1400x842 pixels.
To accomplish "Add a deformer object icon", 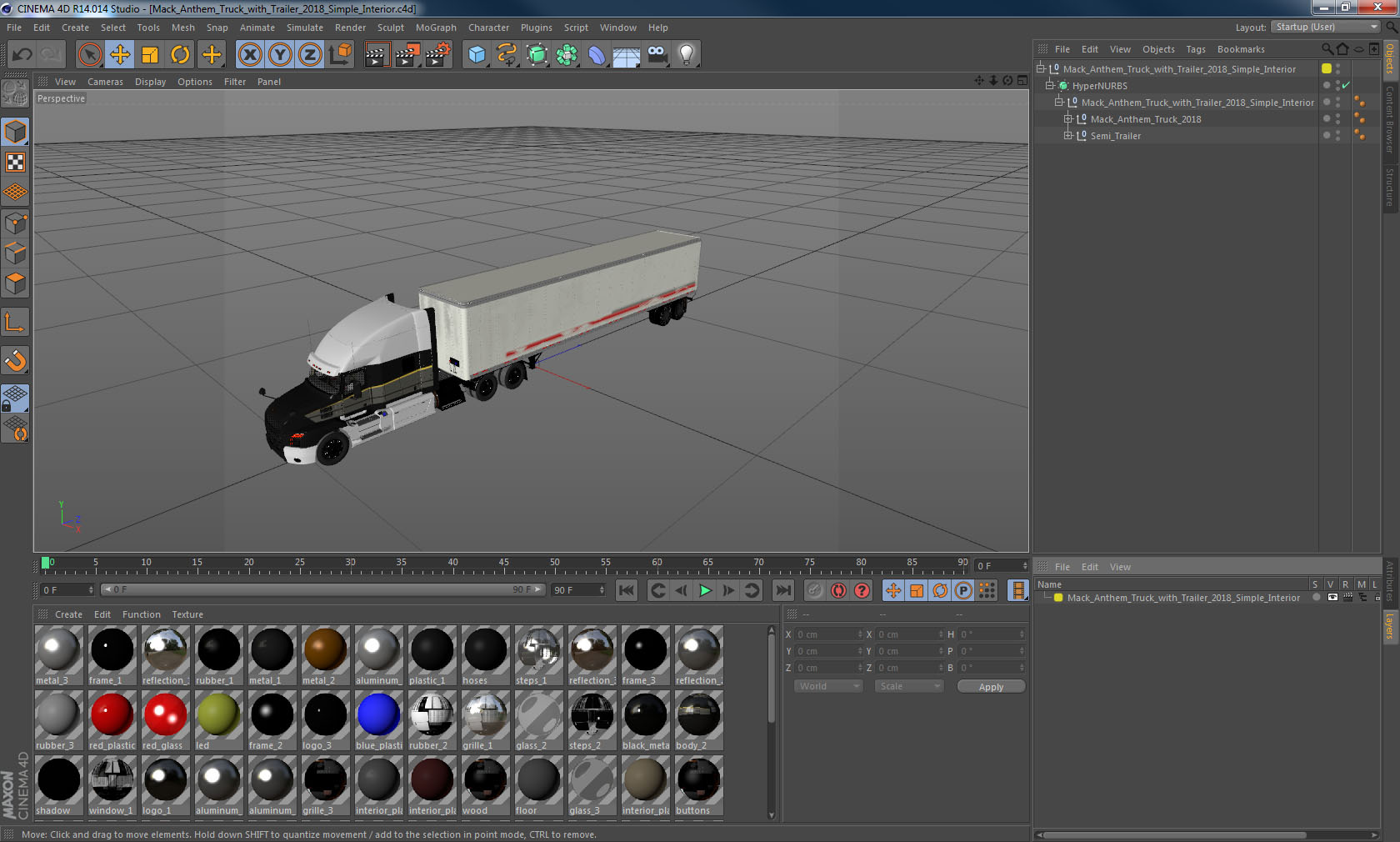I will 597,55.
